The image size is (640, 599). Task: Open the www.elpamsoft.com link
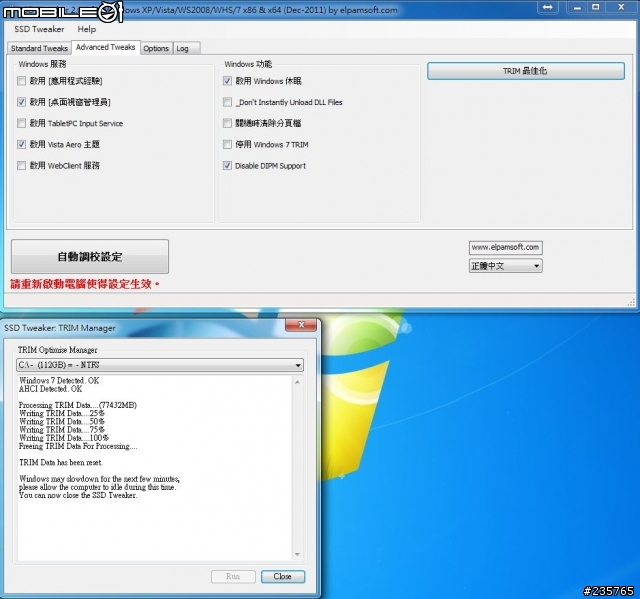point(505,247)
